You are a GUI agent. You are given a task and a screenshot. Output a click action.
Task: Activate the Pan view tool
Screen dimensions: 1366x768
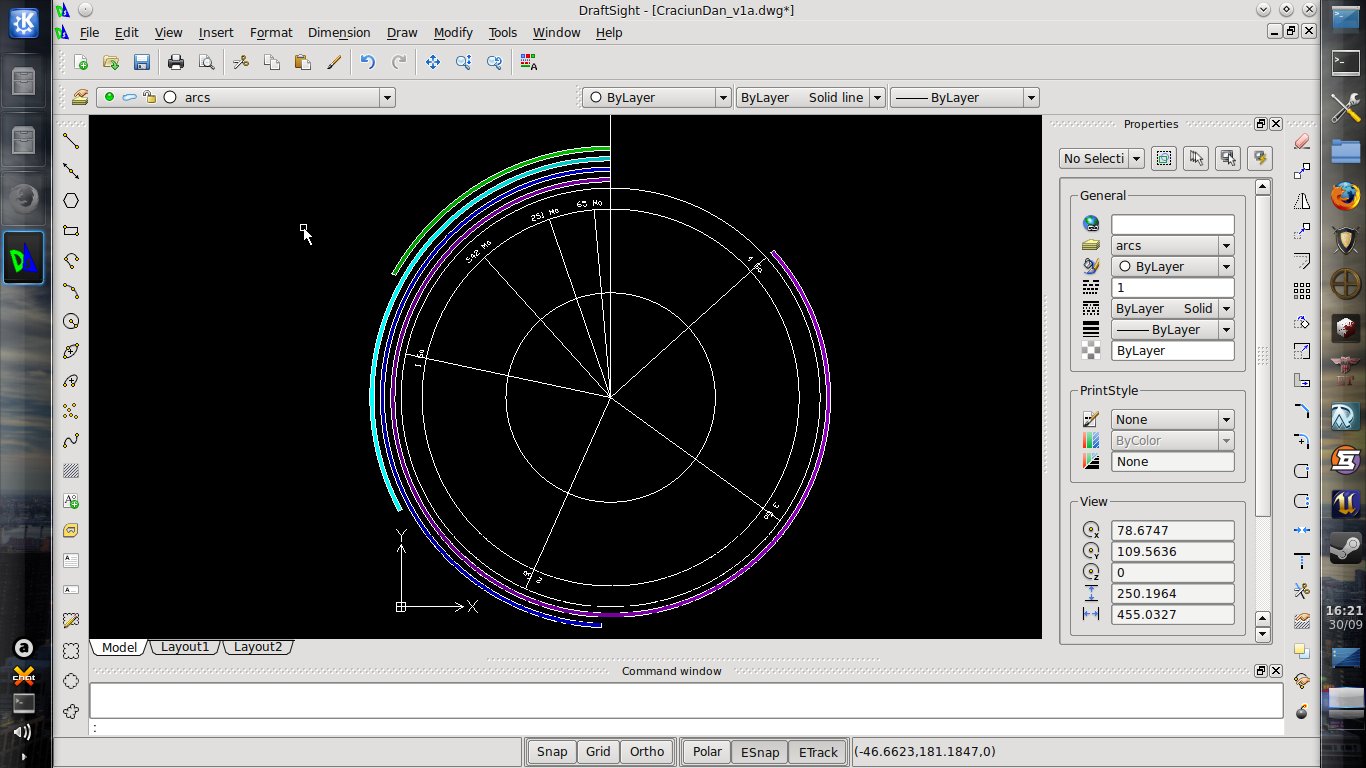433,62
